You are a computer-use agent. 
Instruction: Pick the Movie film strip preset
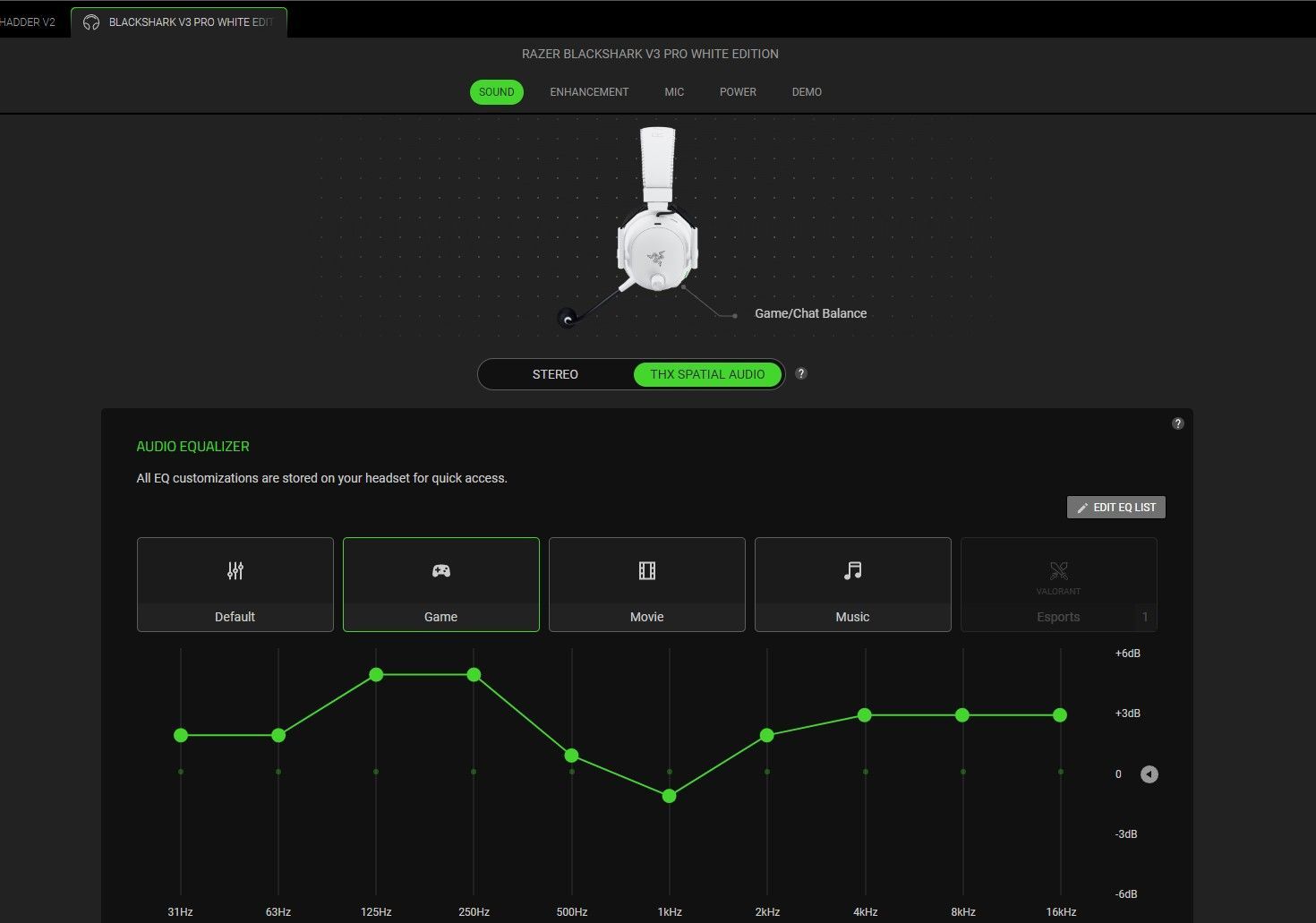(646, 571)
